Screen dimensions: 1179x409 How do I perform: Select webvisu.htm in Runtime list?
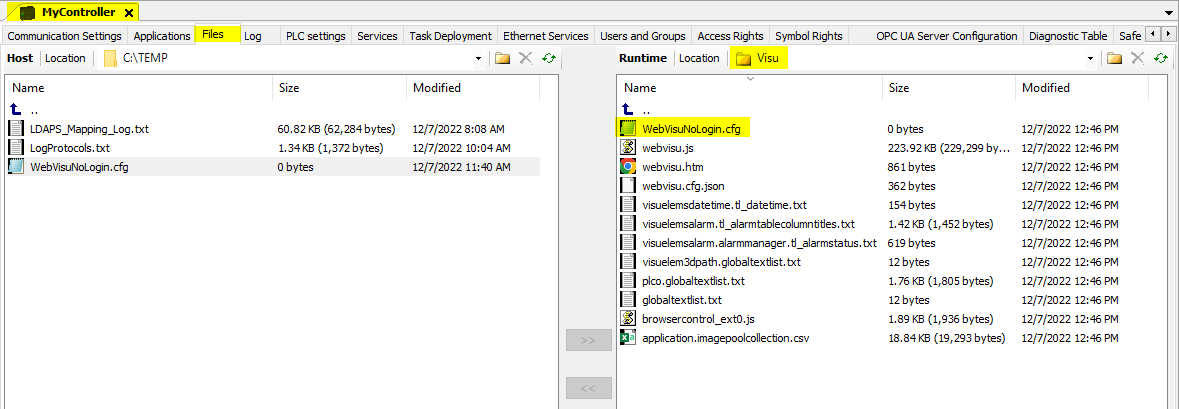coord(673,167)
